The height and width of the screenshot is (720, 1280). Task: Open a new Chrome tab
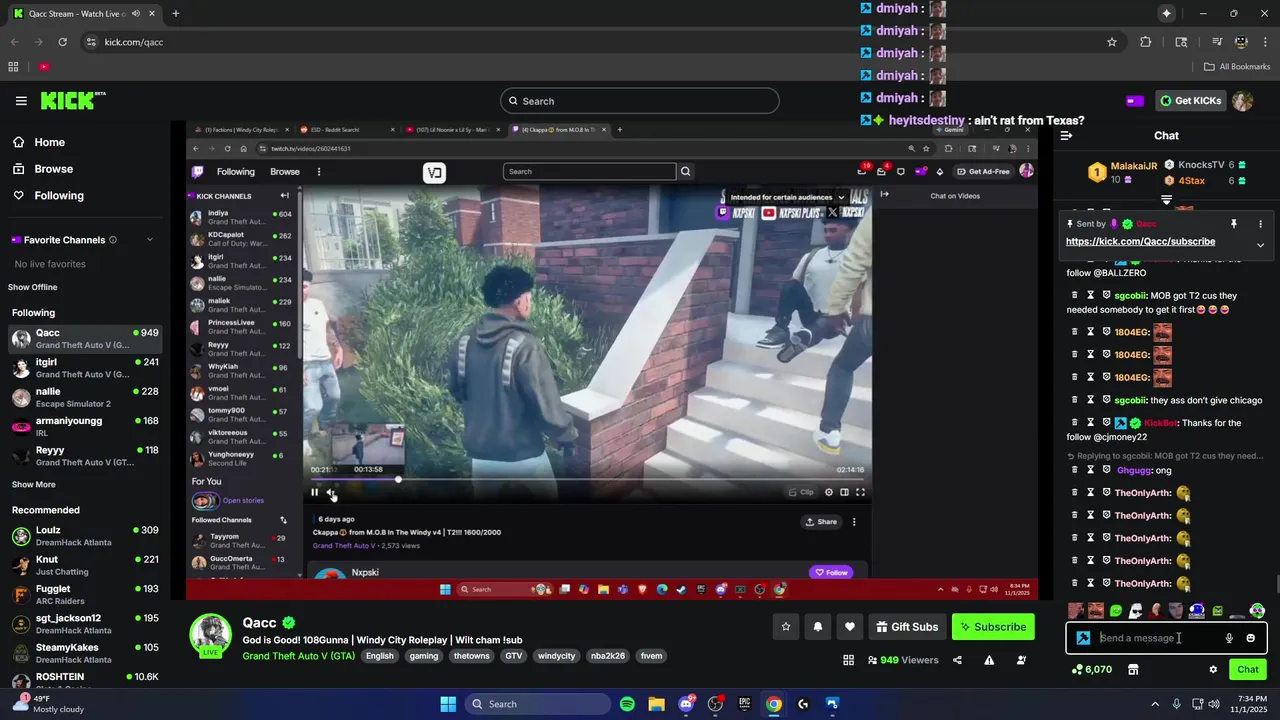click(176, 14)
